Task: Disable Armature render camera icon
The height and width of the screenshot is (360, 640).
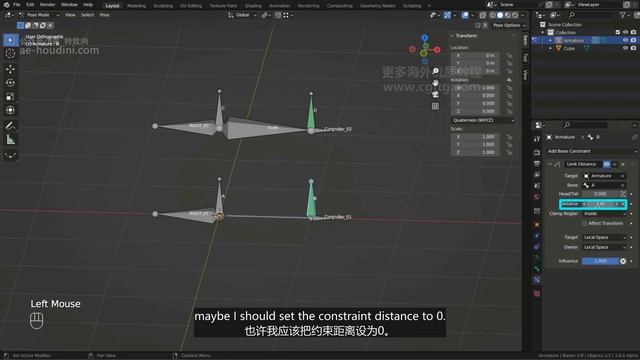Action: click(x=633, y=40)
